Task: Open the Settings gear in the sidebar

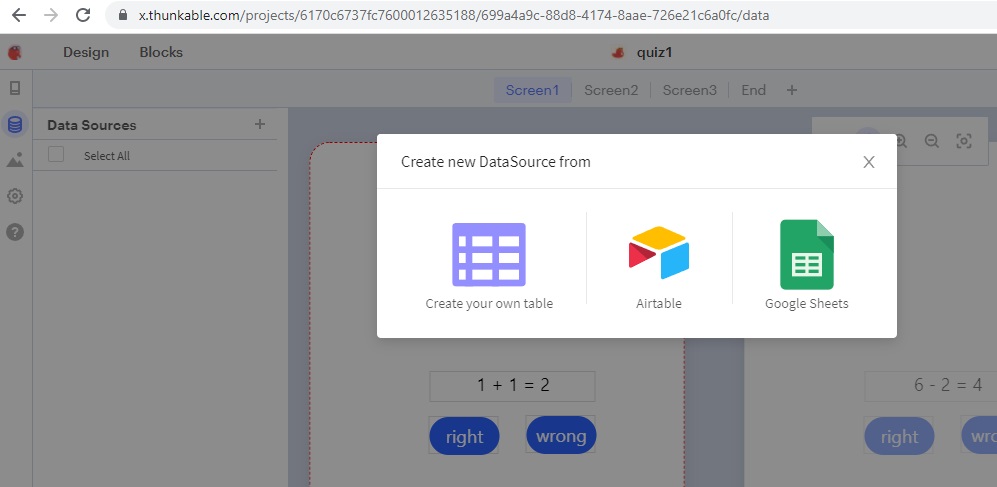Action: click(15, 196)
